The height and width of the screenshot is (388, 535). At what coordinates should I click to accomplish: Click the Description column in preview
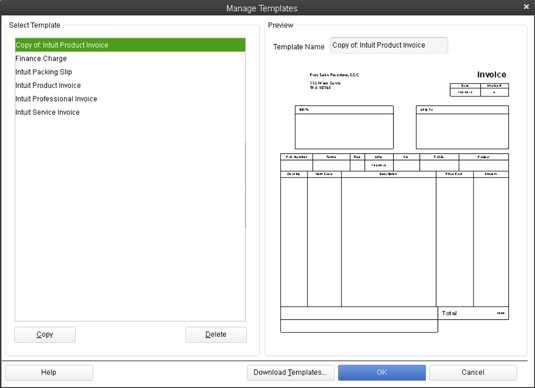388,239
